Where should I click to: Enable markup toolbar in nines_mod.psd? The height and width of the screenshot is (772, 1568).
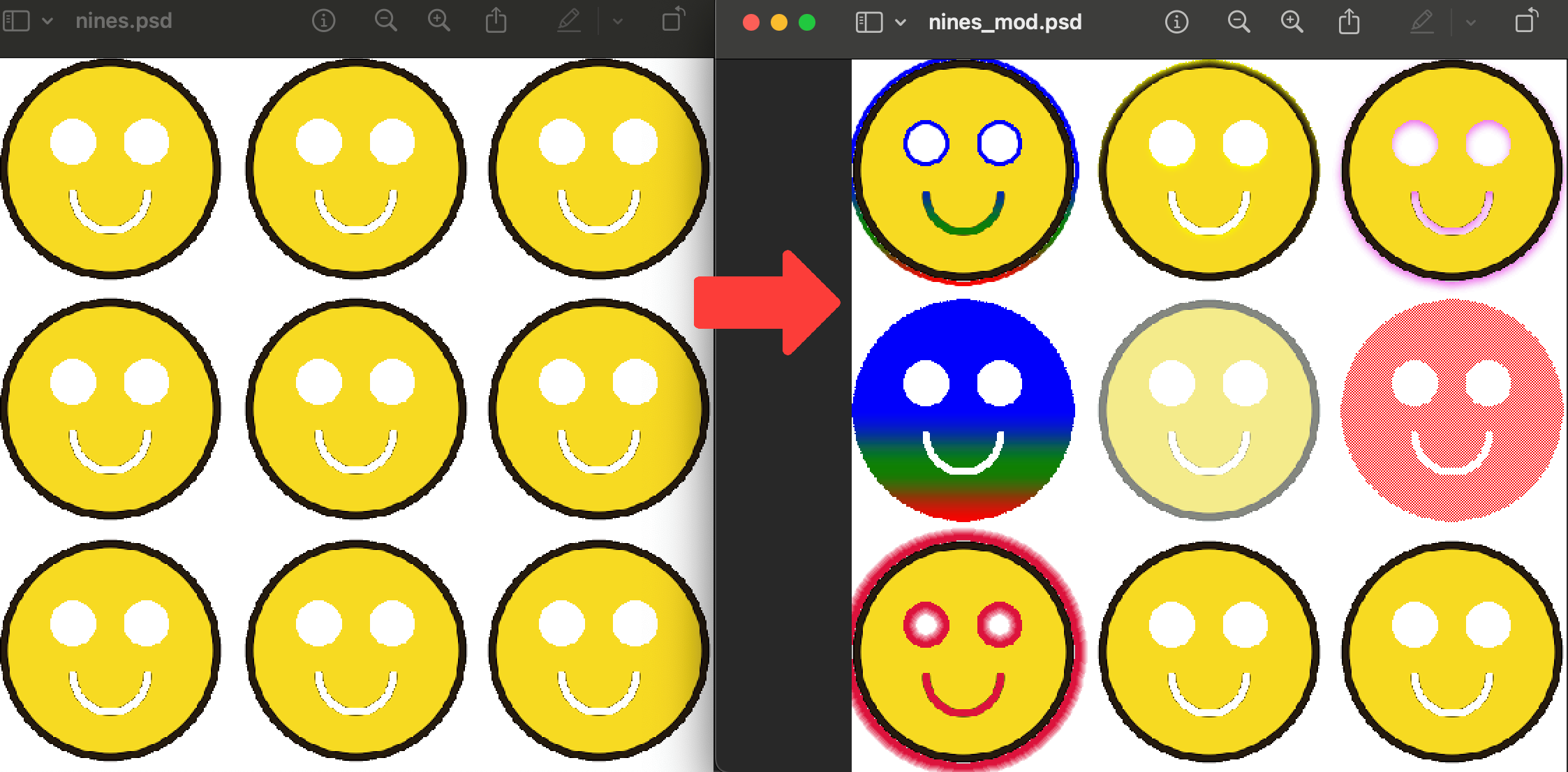tap(1422, 22)
